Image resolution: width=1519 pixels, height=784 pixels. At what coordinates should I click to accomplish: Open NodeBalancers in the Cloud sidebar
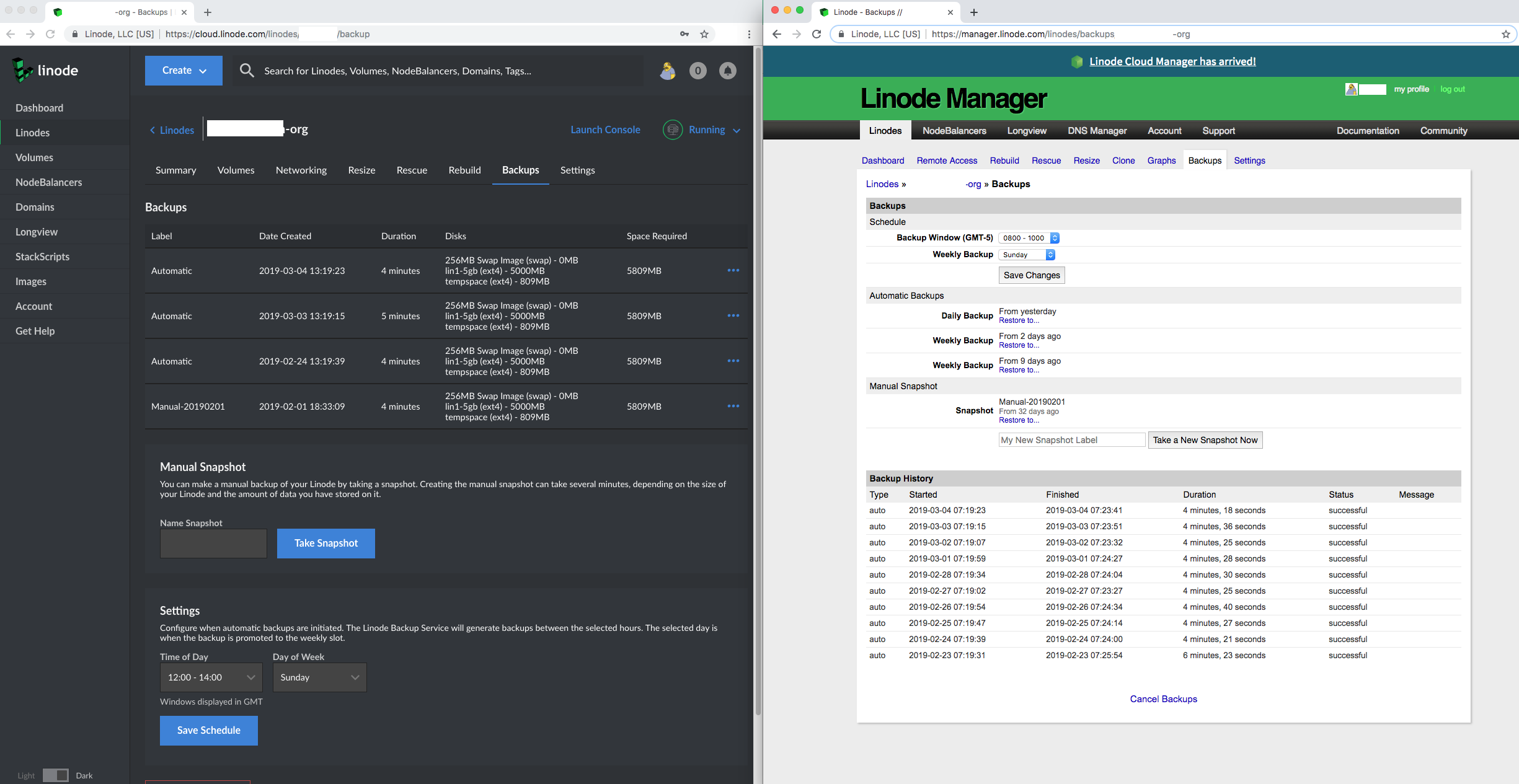pyautogui.click(x=49, y=182)
